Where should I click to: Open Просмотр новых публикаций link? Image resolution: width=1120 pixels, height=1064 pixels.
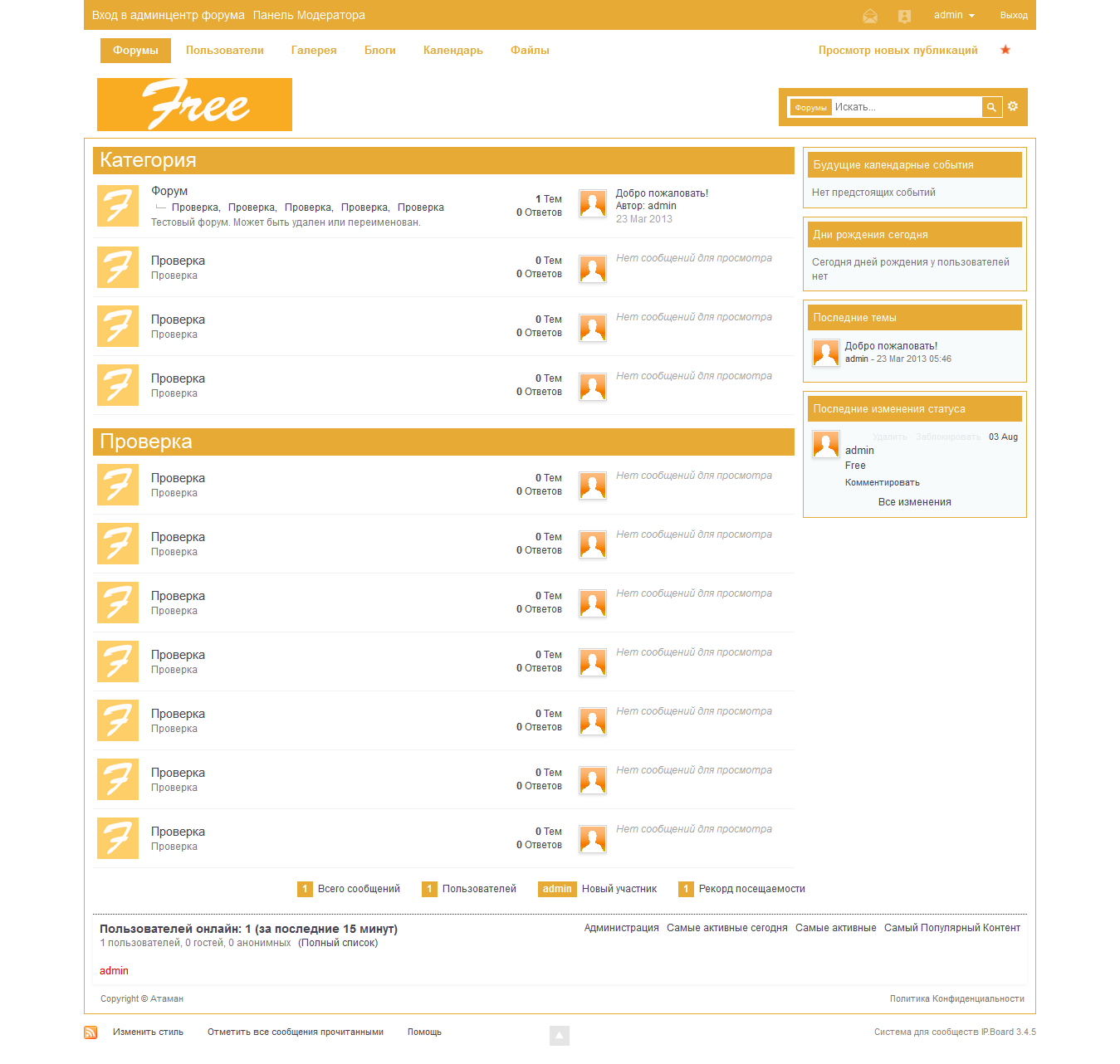click(x=897, y=51)
